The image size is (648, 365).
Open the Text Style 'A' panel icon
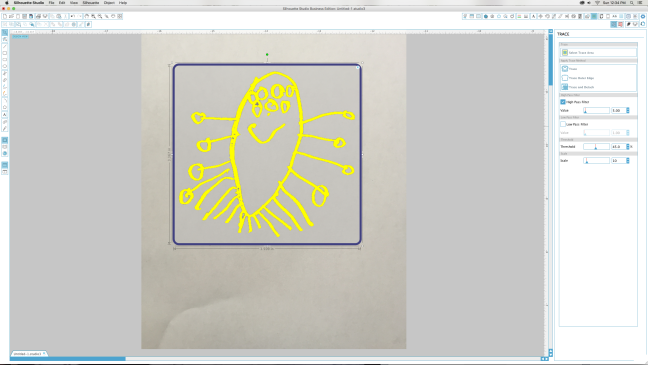click(533, 16)
